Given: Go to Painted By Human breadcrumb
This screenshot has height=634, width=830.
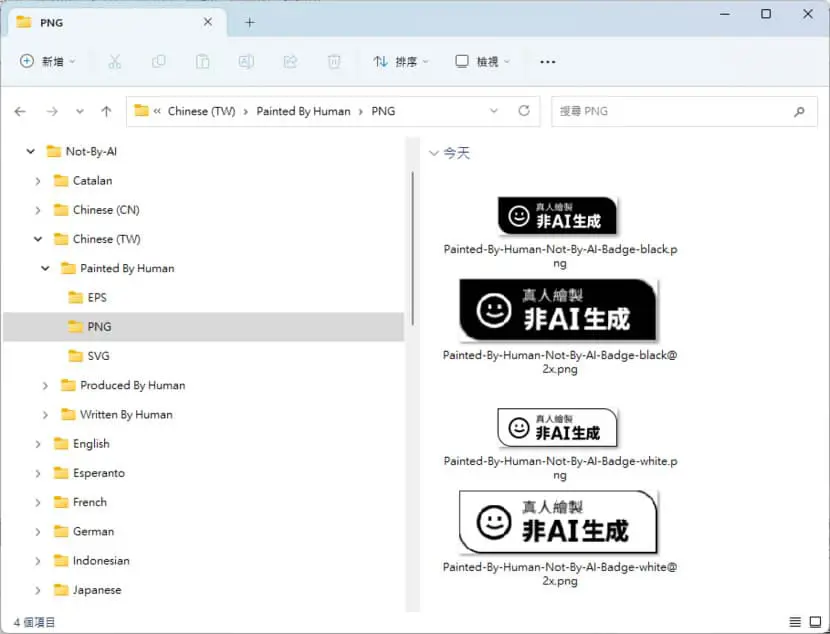Looking at the screenshot, I should 303,111.
